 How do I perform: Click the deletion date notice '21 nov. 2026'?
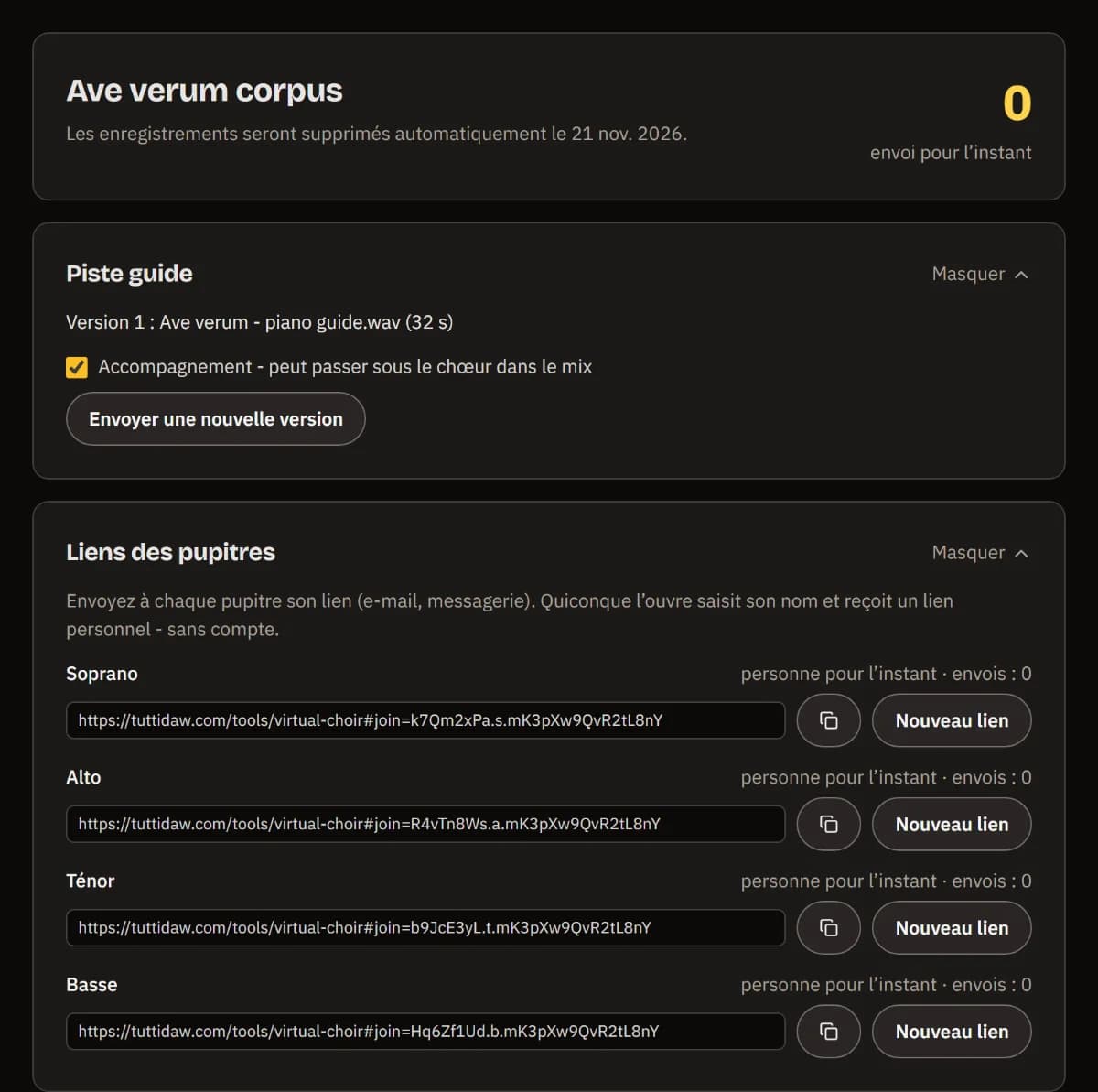coord(628,134)
